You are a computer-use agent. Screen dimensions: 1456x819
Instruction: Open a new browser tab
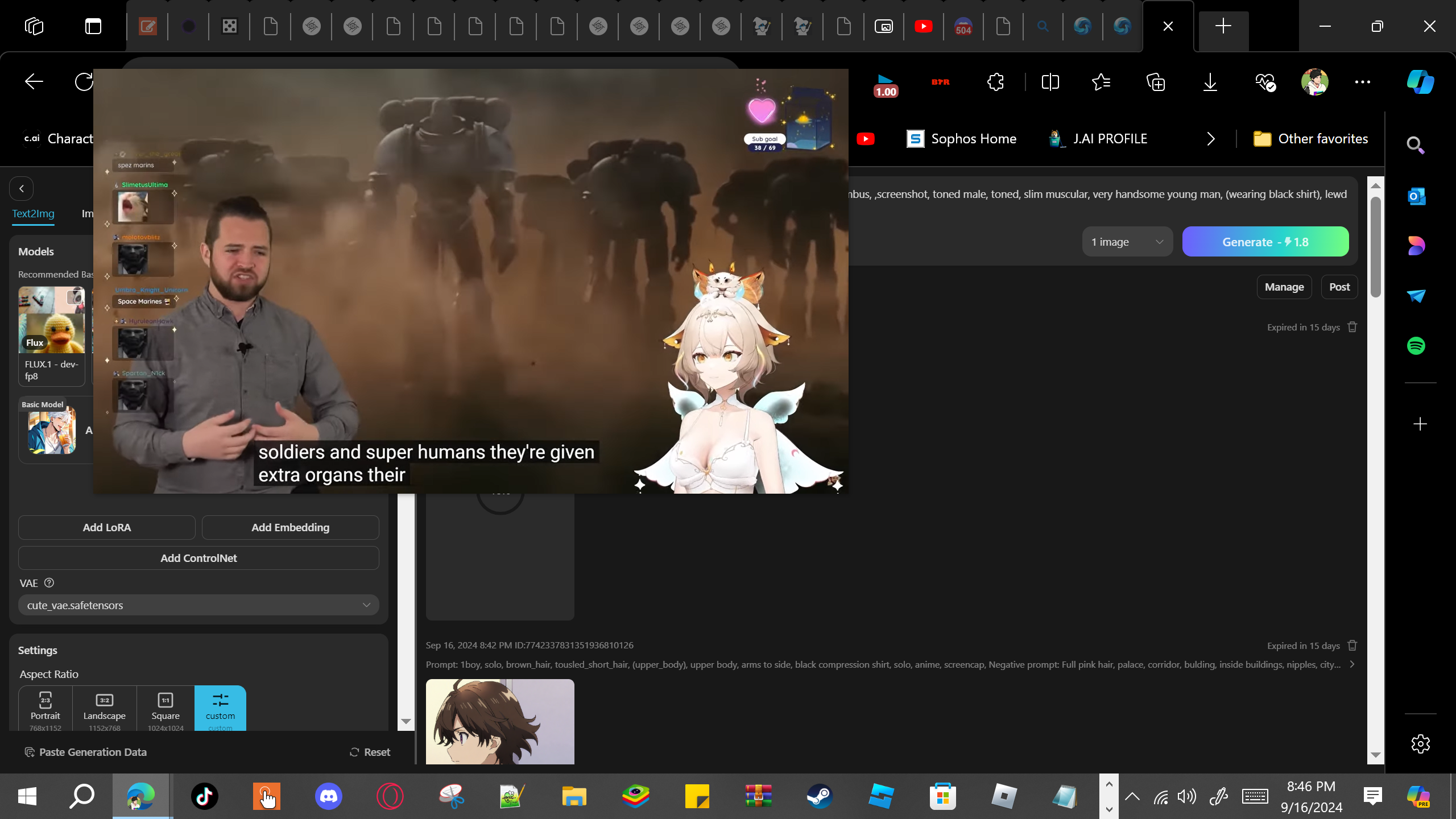click(1223, 26)
